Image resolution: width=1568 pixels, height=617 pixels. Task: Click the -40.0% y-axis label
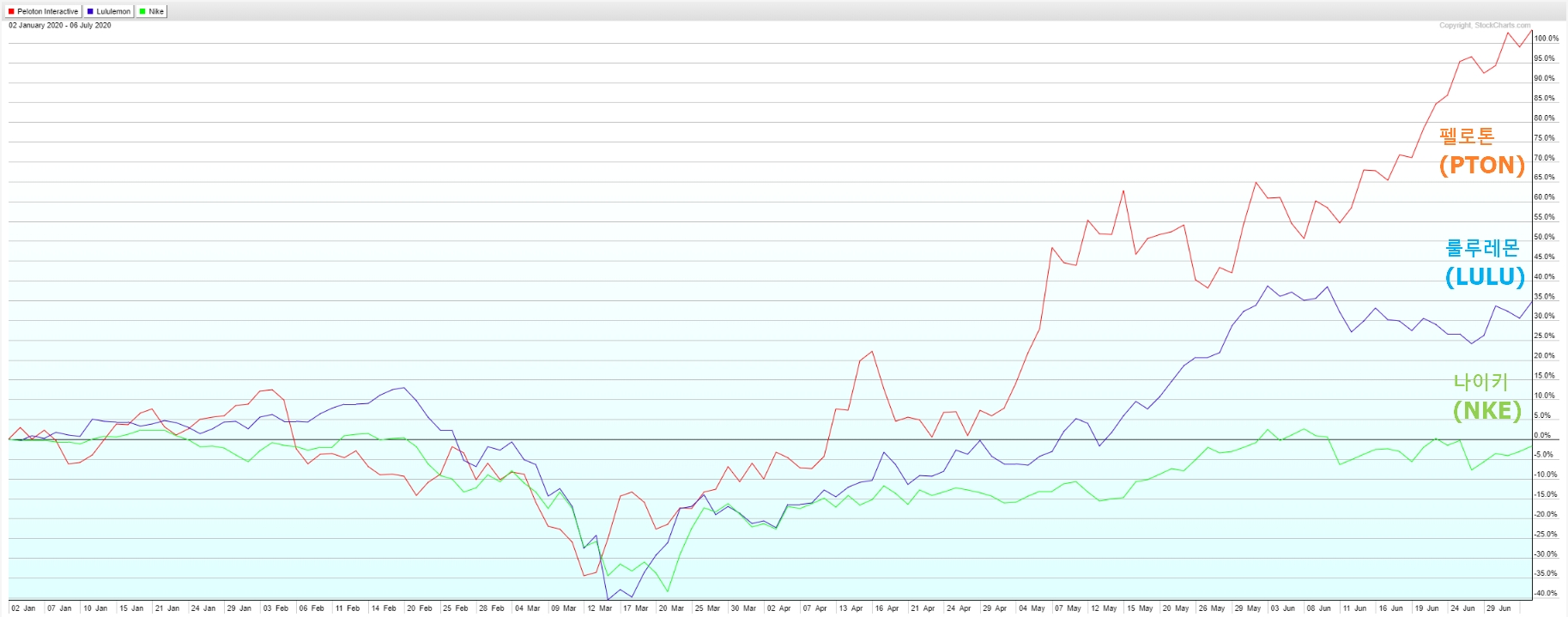pyautogui.click(x=1547, y=593)
